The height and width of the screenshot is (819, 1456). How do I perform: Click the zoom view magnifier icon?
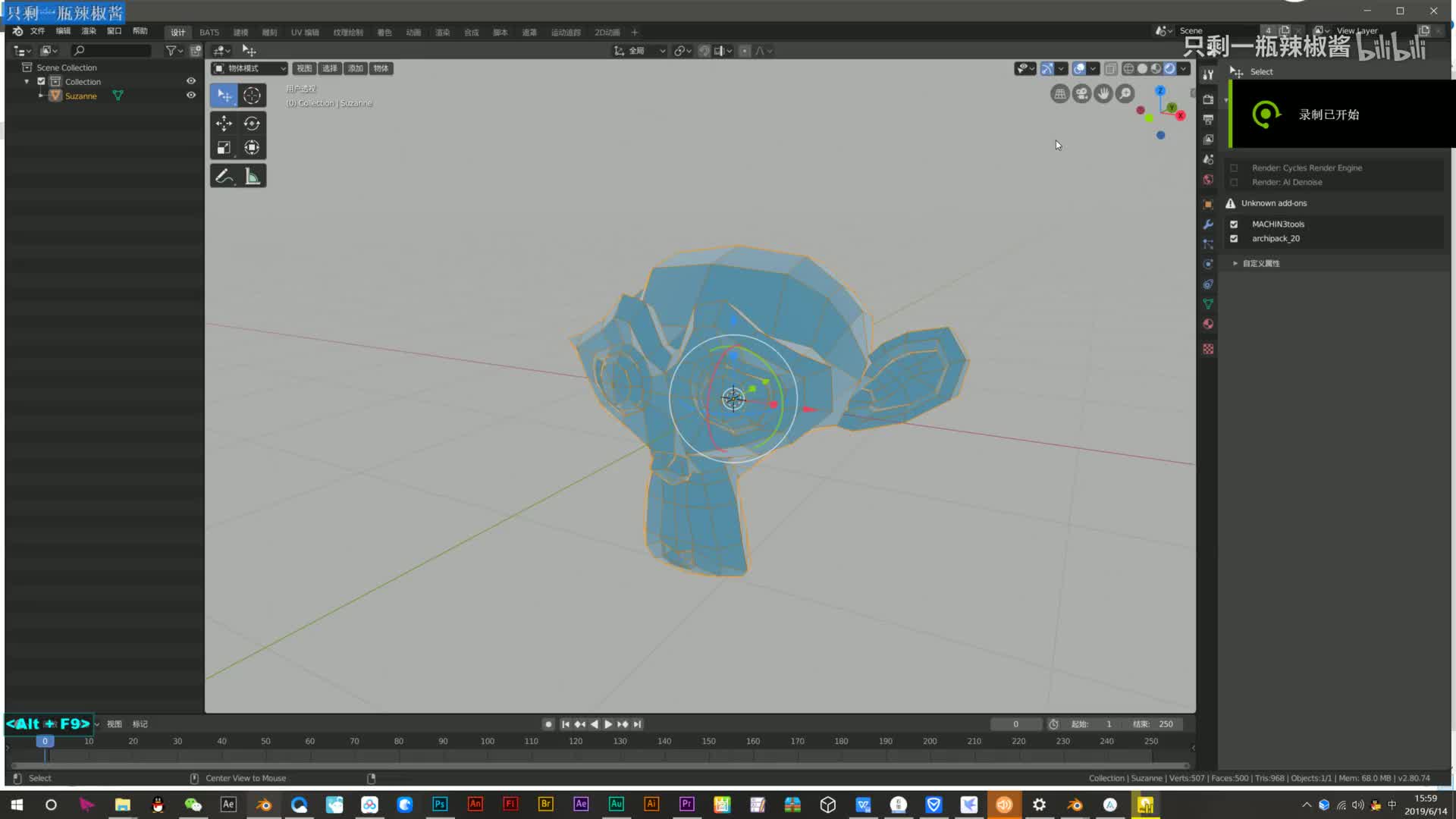(x=1125, y=94)
